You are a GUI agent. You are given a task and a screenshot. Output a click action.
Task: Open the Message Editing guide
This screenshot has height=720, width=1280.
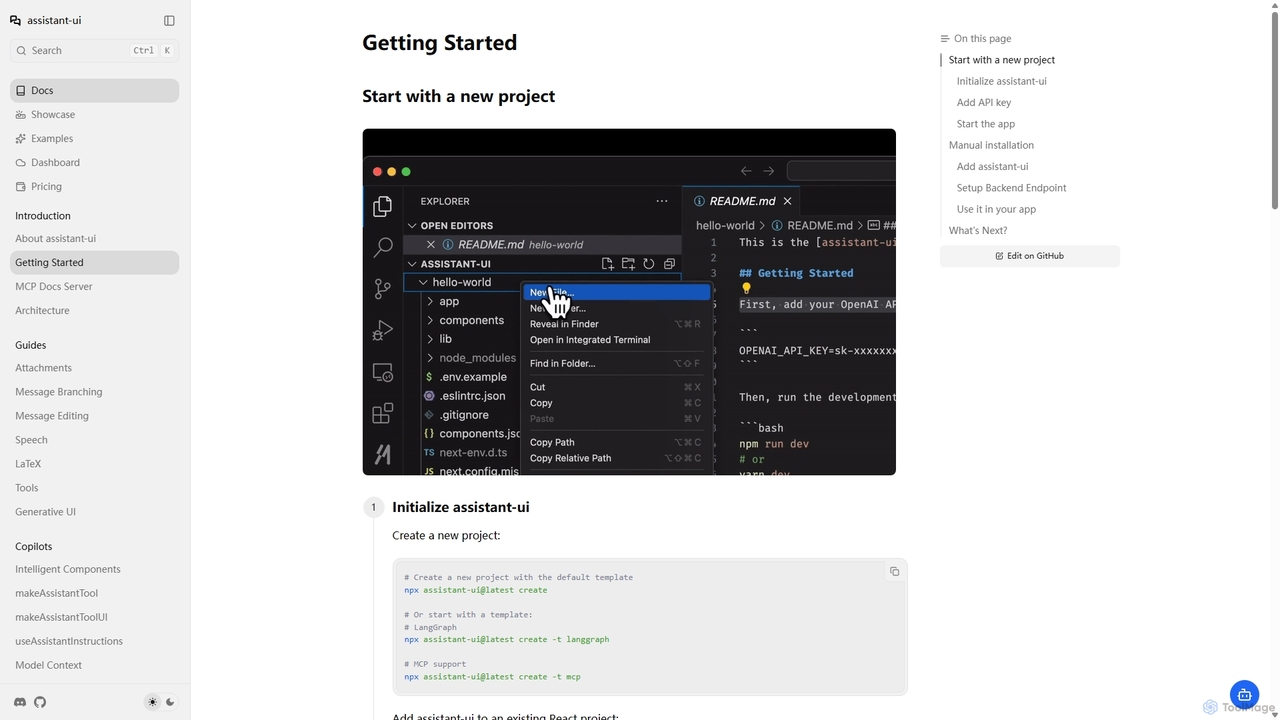click(94, 415)
